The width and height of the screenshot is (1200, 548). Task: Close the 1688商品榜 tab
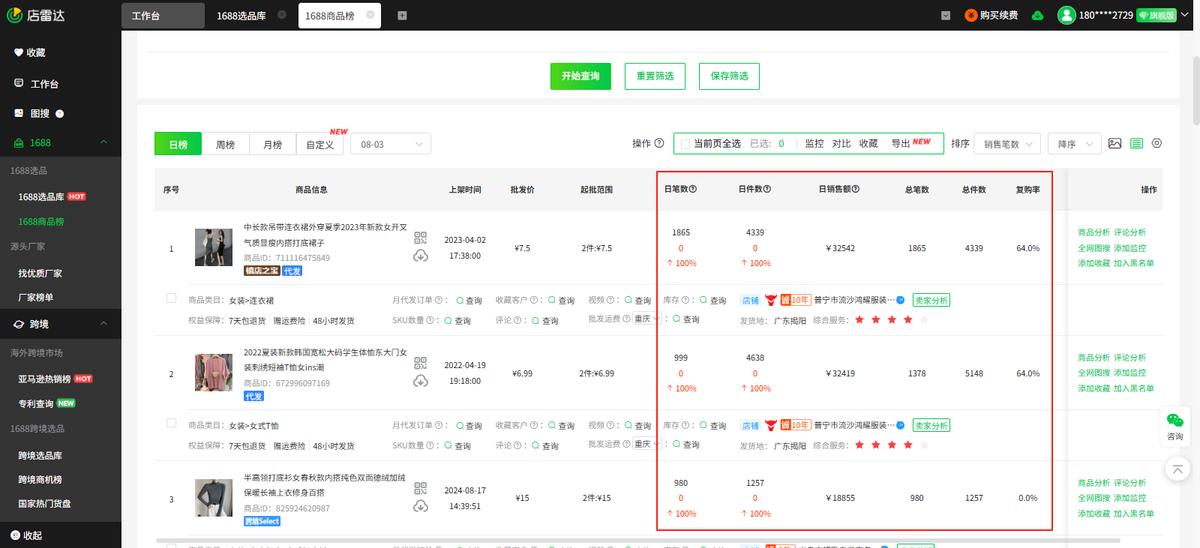coord(371,15)
